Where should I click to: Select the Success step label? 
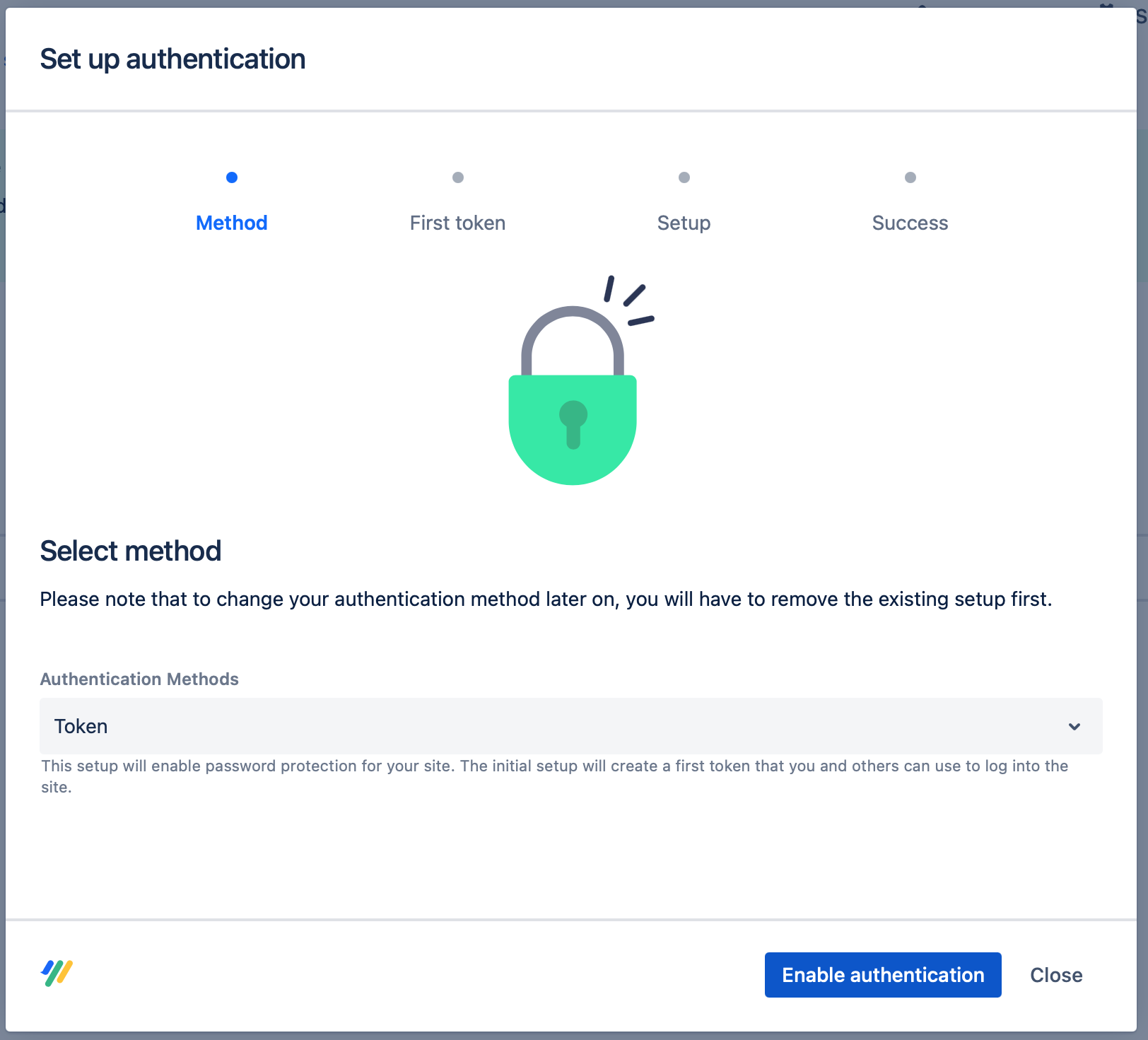[910, 223]
